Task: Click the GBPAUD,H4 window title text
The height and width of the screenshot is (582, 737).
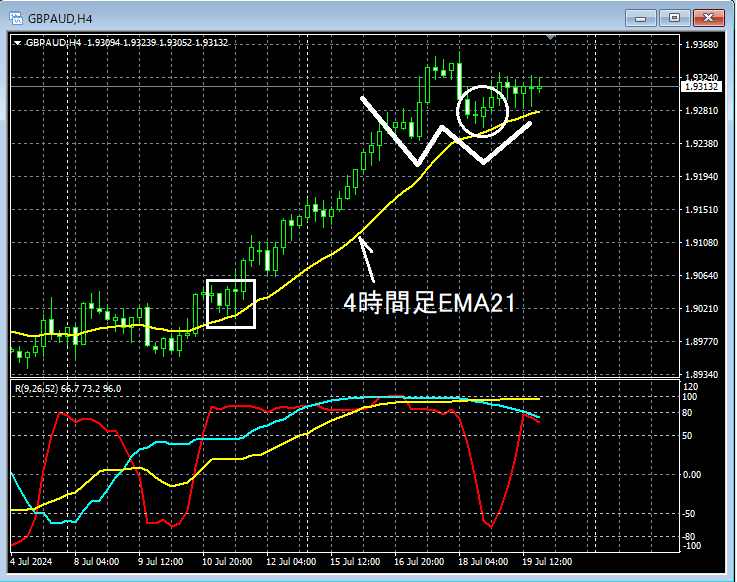Action: pos(60,19)
